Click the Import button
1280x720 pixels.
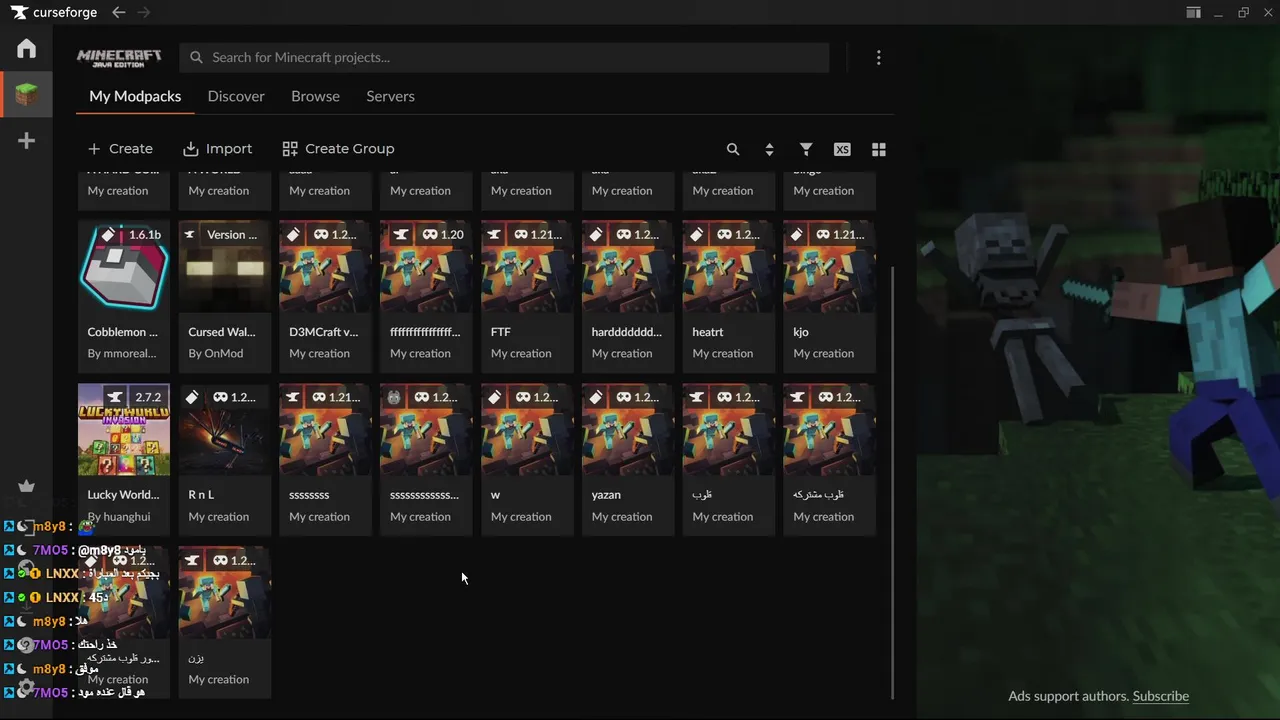click(217, 149)
